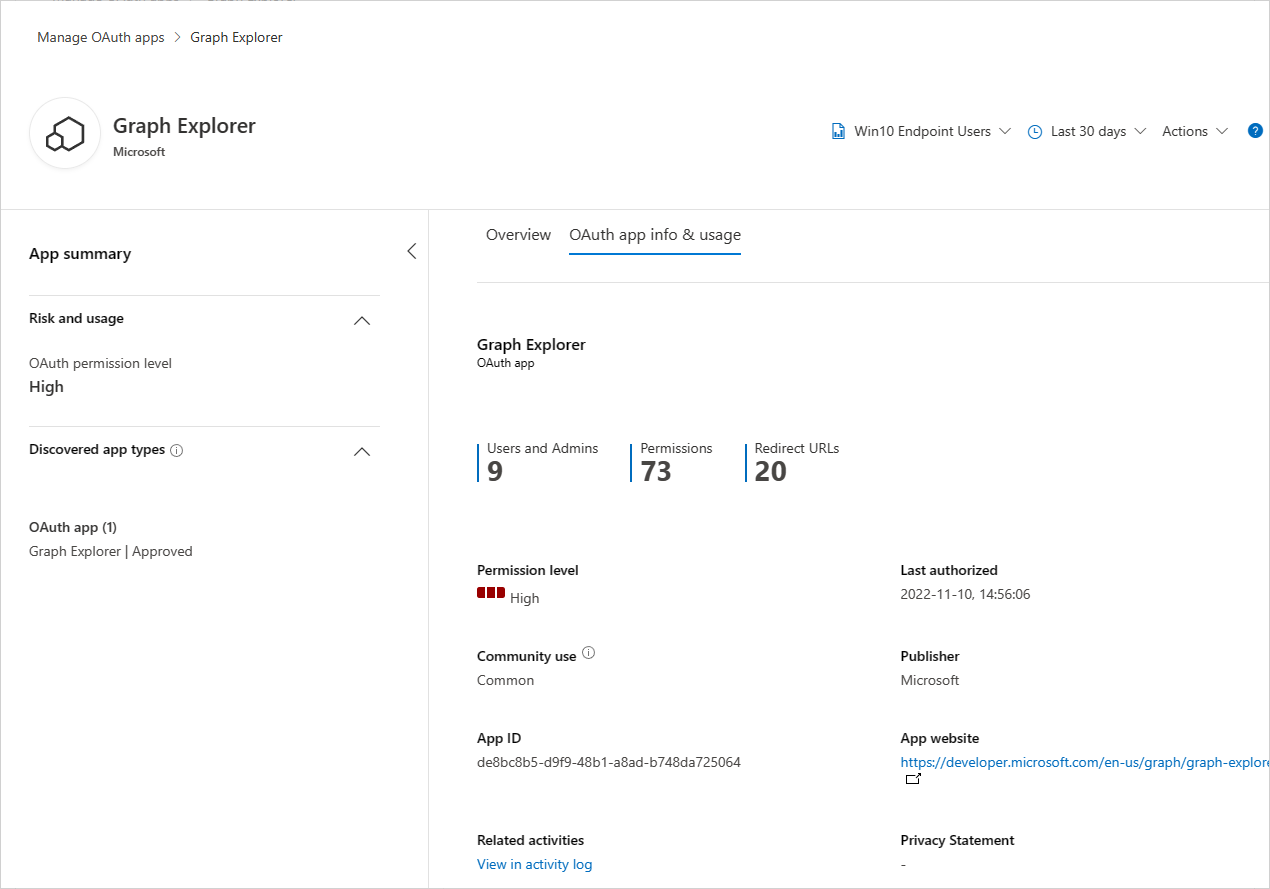Click the clock icon next to Last 30 days
The width and height of the screenshot is (1270, 889).
click(x=1035, y=130)
